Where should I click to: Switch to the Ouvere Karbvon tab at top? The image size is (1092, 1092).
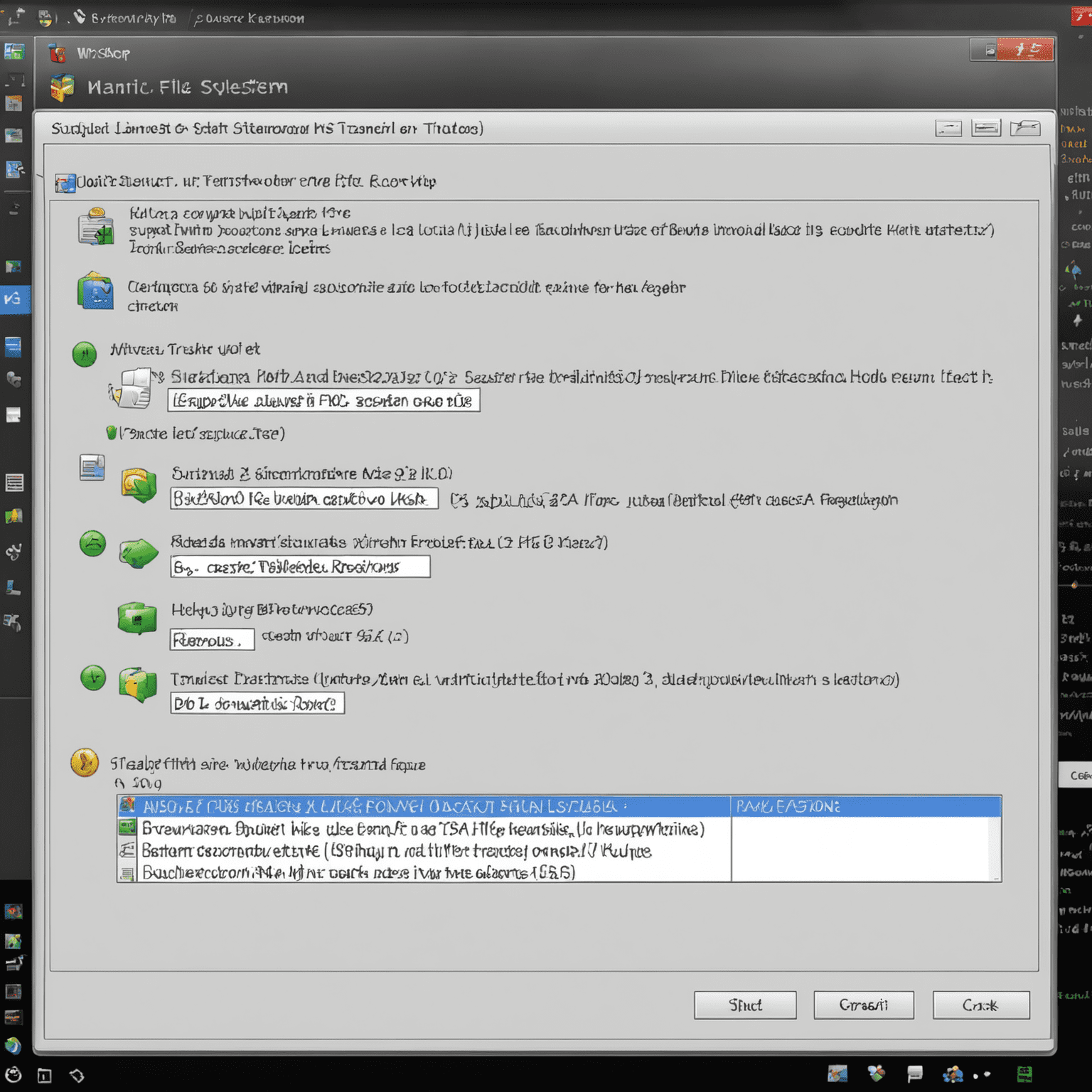(x=249, y=18)
